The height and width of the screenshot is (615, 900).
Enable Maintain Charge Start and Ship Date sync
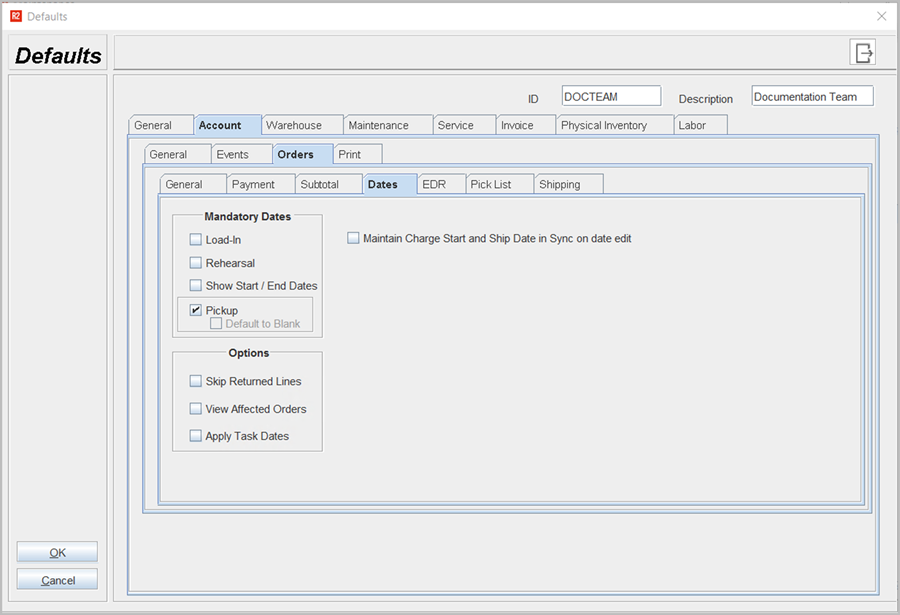pyautogui.click(x=353, y=238)
